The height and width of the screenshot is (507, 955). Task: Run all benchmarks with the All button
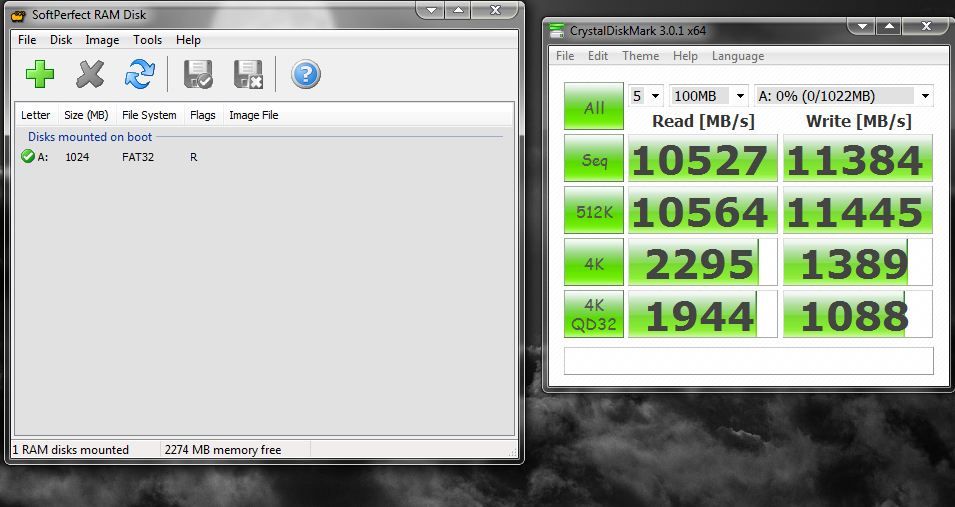(594, 107)
